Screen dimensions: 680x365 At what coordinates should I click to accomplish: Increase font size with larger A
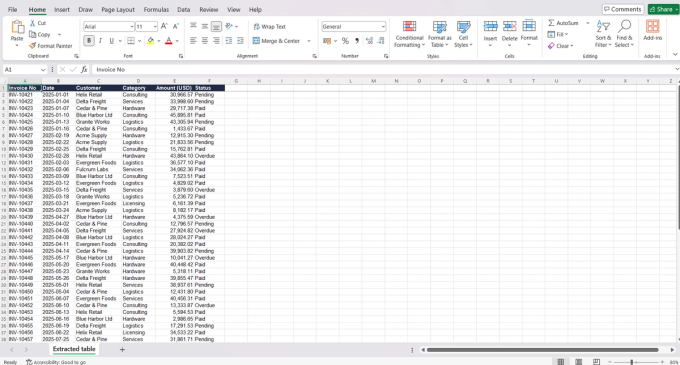164,26
